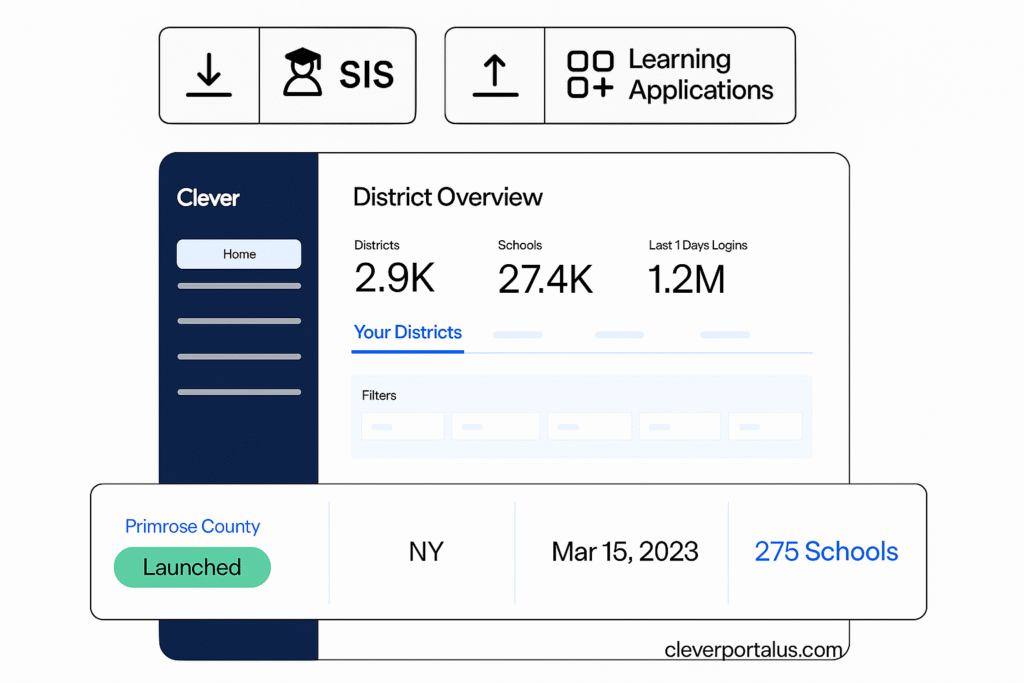
Task: Click the upload arrow icon
Action: (494, 76)
